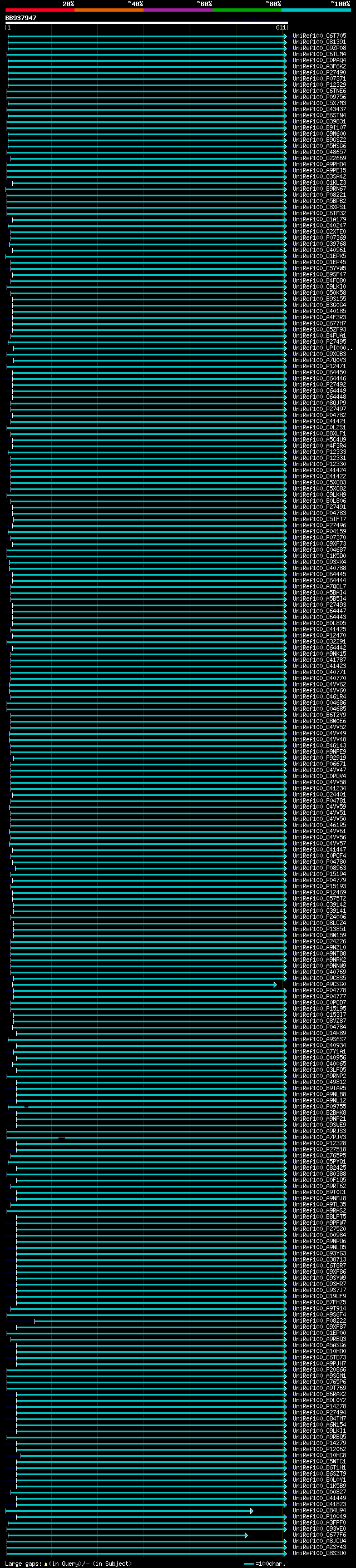Select the label UniRef100_Q40247
This screenshot has width=356, height=1568.
pos(319,225)
